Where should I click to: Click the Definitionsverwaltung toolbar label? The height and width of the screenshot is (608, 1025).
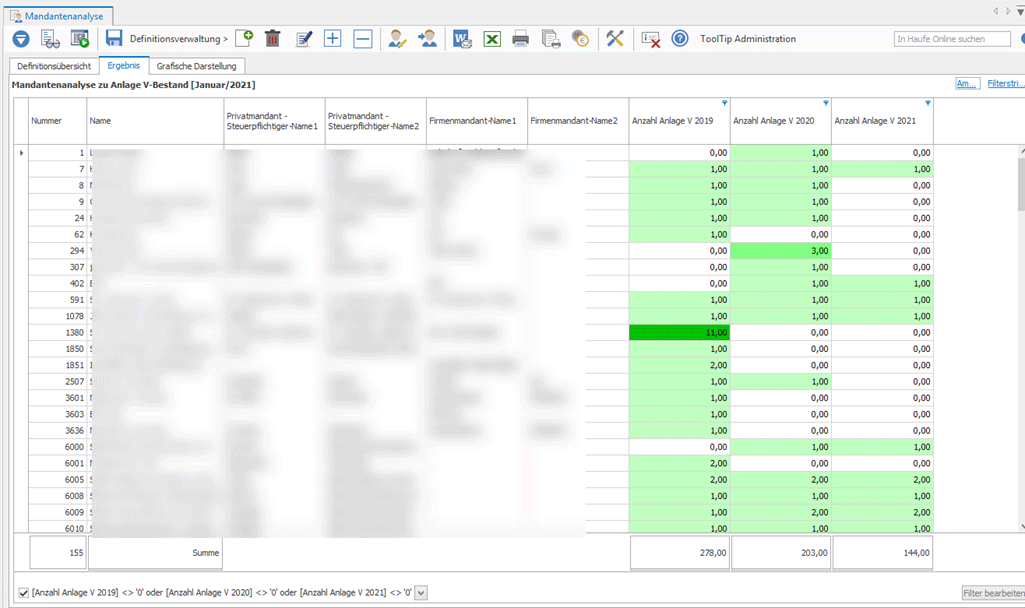(178, 39)
